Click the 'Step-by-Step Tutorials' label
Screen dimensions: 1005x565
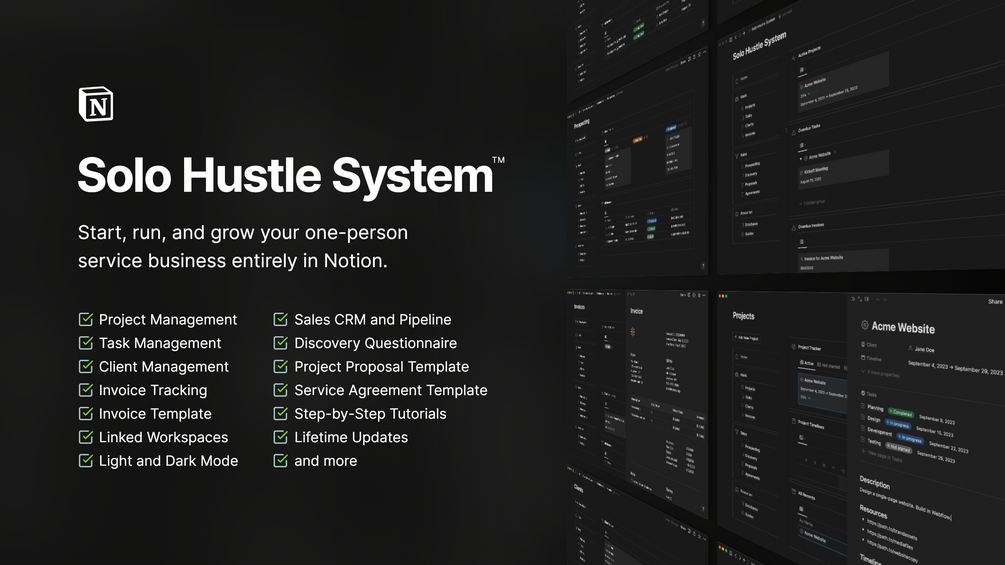pos(370,413)
